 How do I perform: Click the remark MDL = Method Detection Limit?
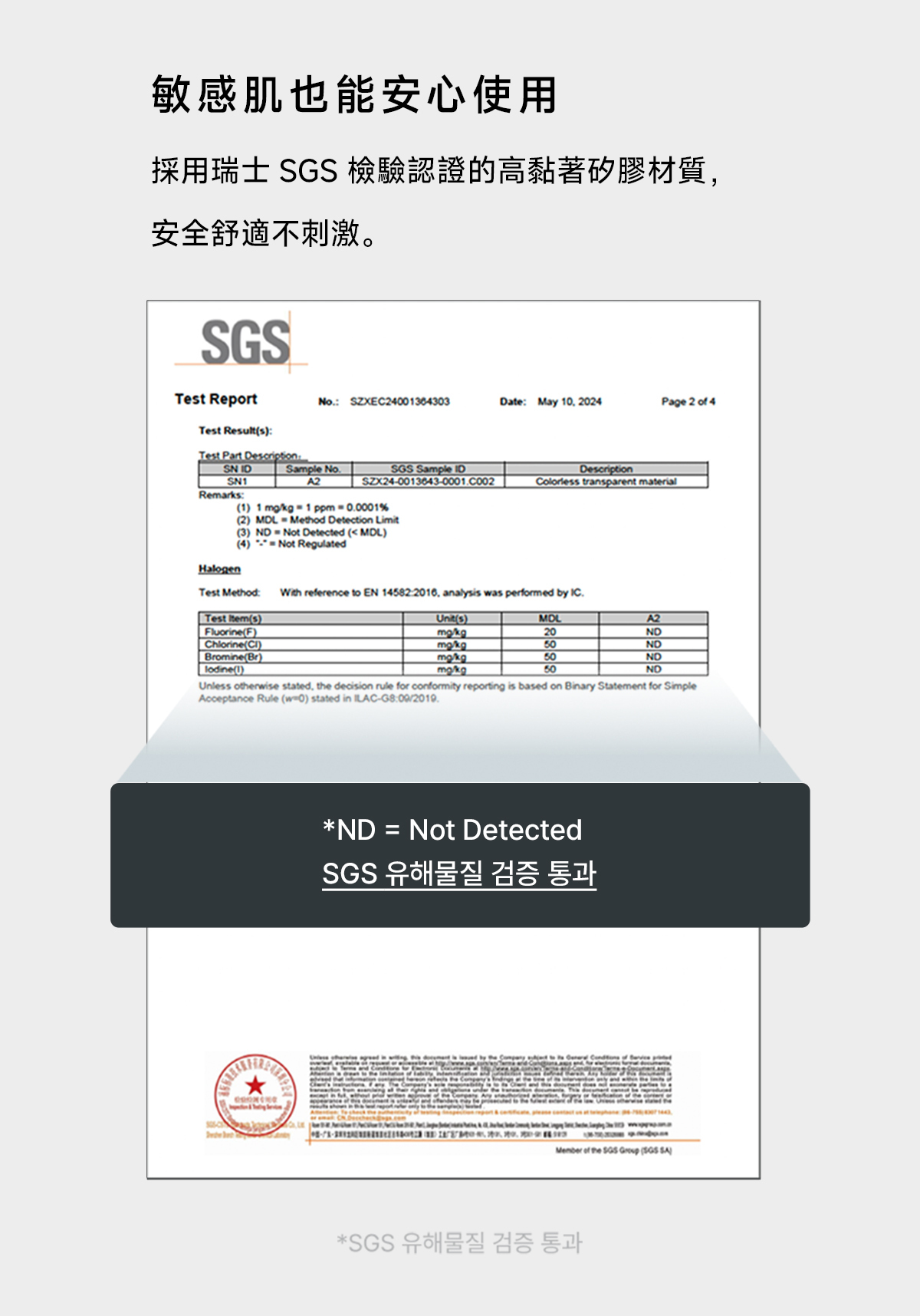coord(317,520)
